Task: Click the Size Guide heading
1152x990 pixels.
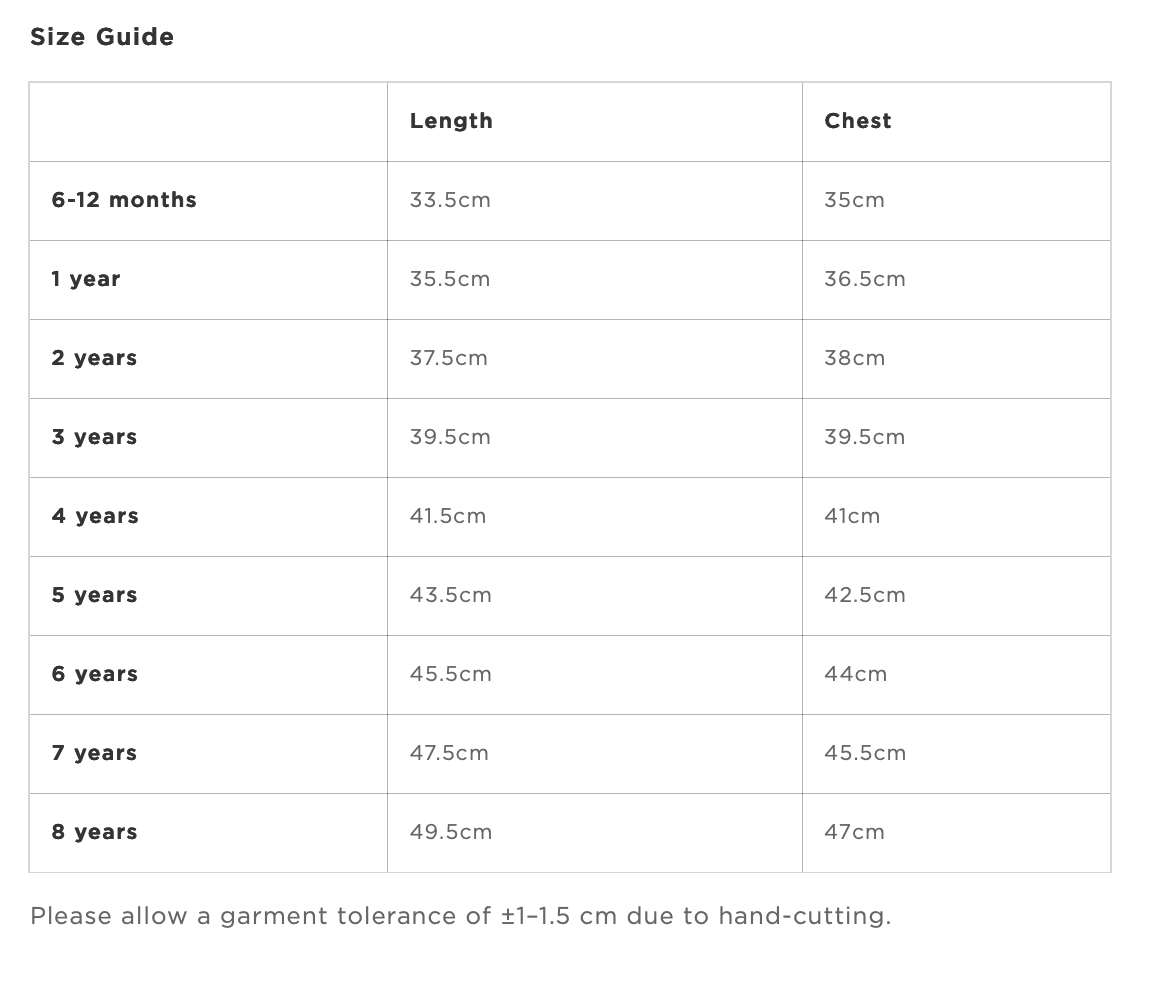Action: click(102, 37)
